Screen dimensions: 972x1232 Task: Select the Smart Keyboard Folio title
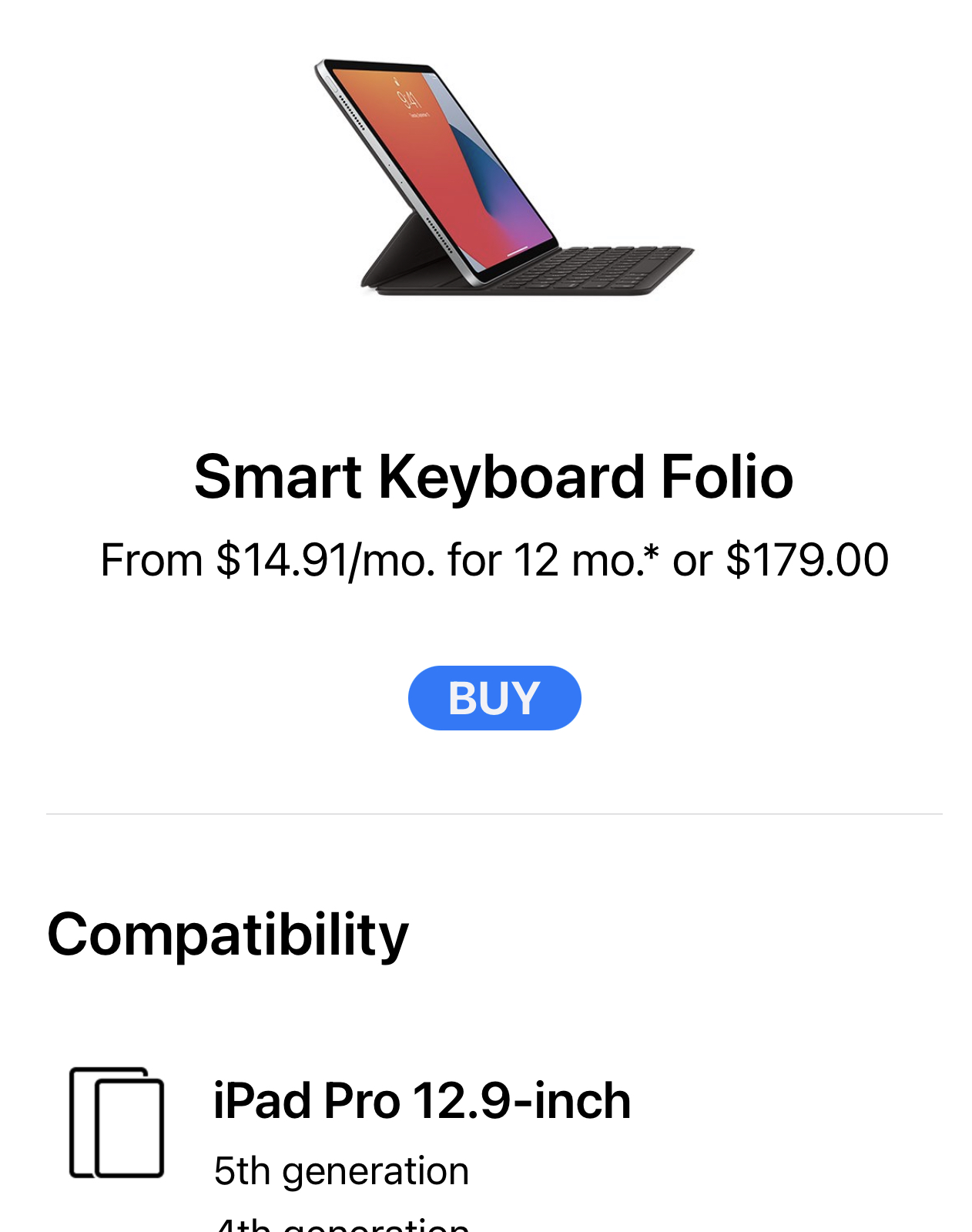(493, 477)
